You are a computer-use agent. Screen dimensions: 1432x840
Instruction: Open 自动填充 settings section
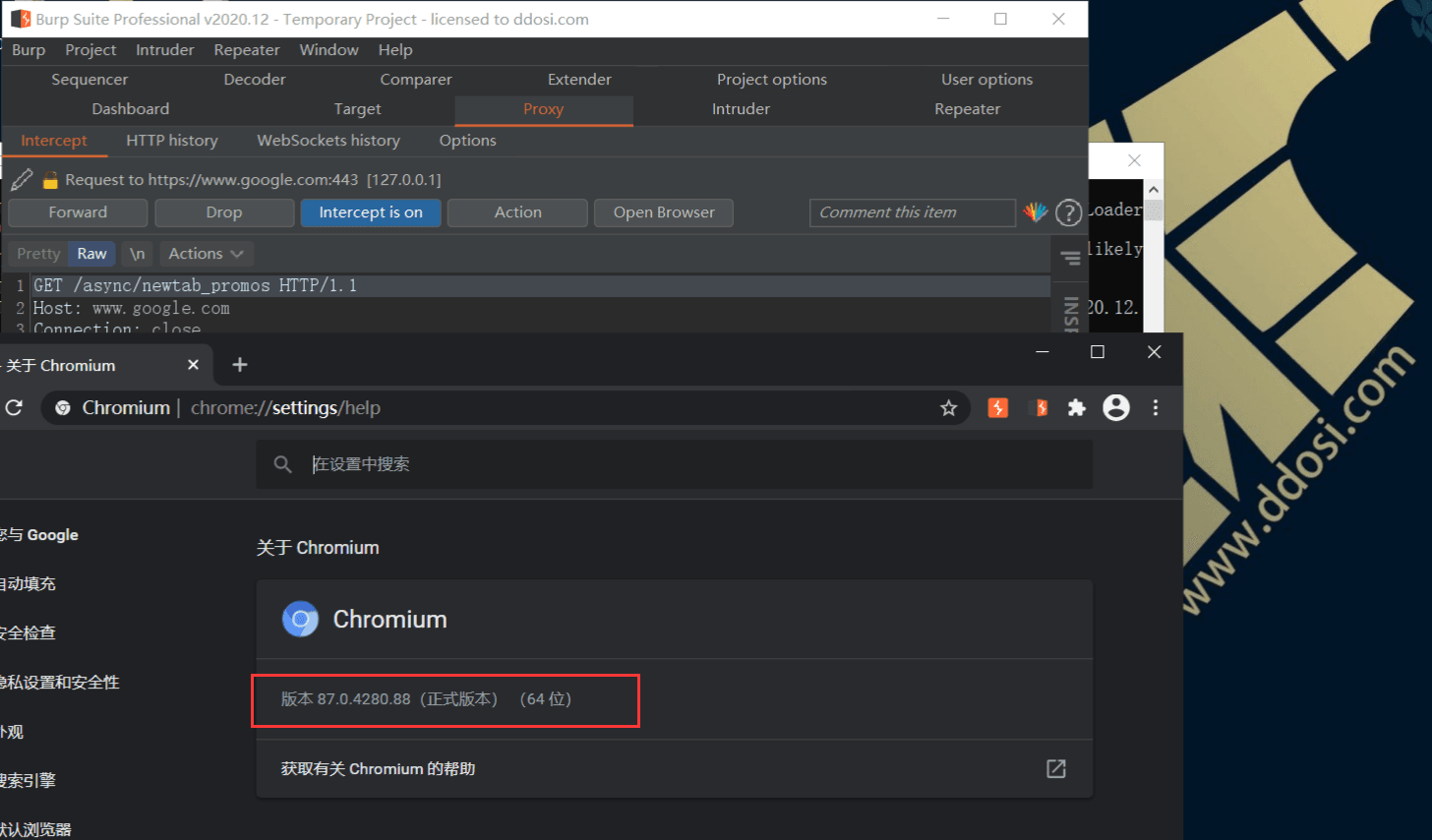(x=28, y=583)
